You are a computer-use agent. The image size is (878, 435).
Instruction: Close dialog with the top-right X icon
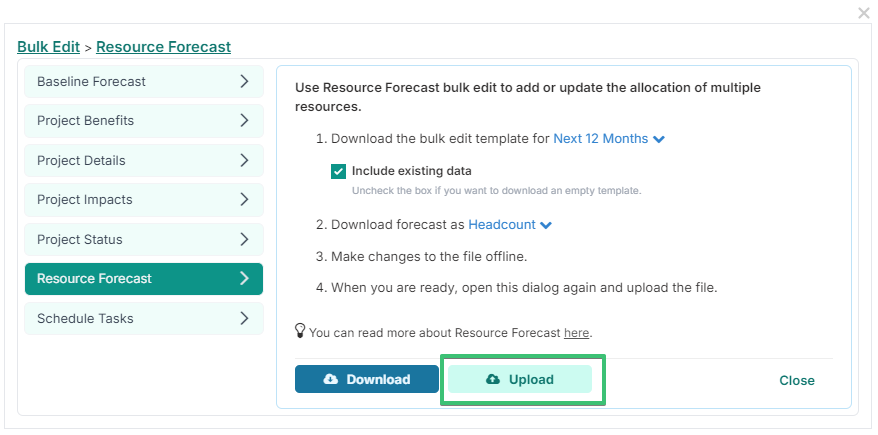click(x=864, y=13)
